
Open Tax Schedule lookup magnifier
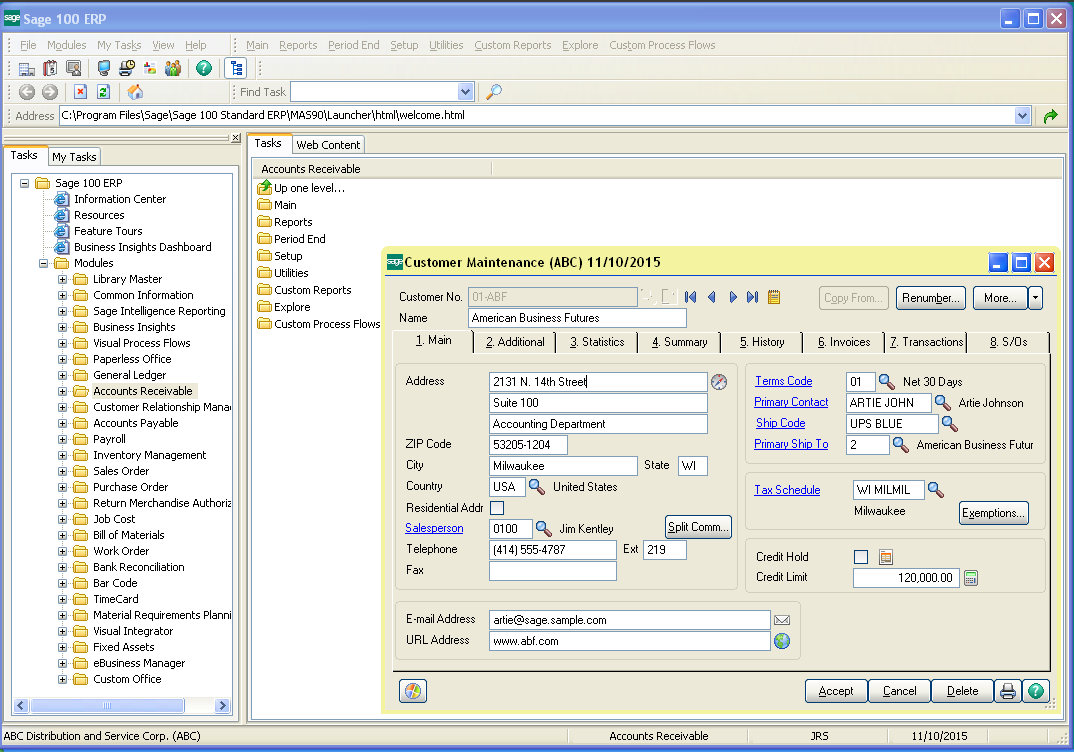pos(936,490)
